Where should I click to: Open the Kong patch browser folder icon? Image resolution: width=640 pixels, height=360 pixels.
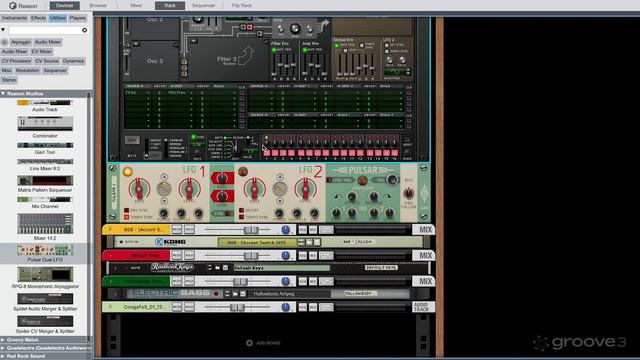(x=309, y=242)
